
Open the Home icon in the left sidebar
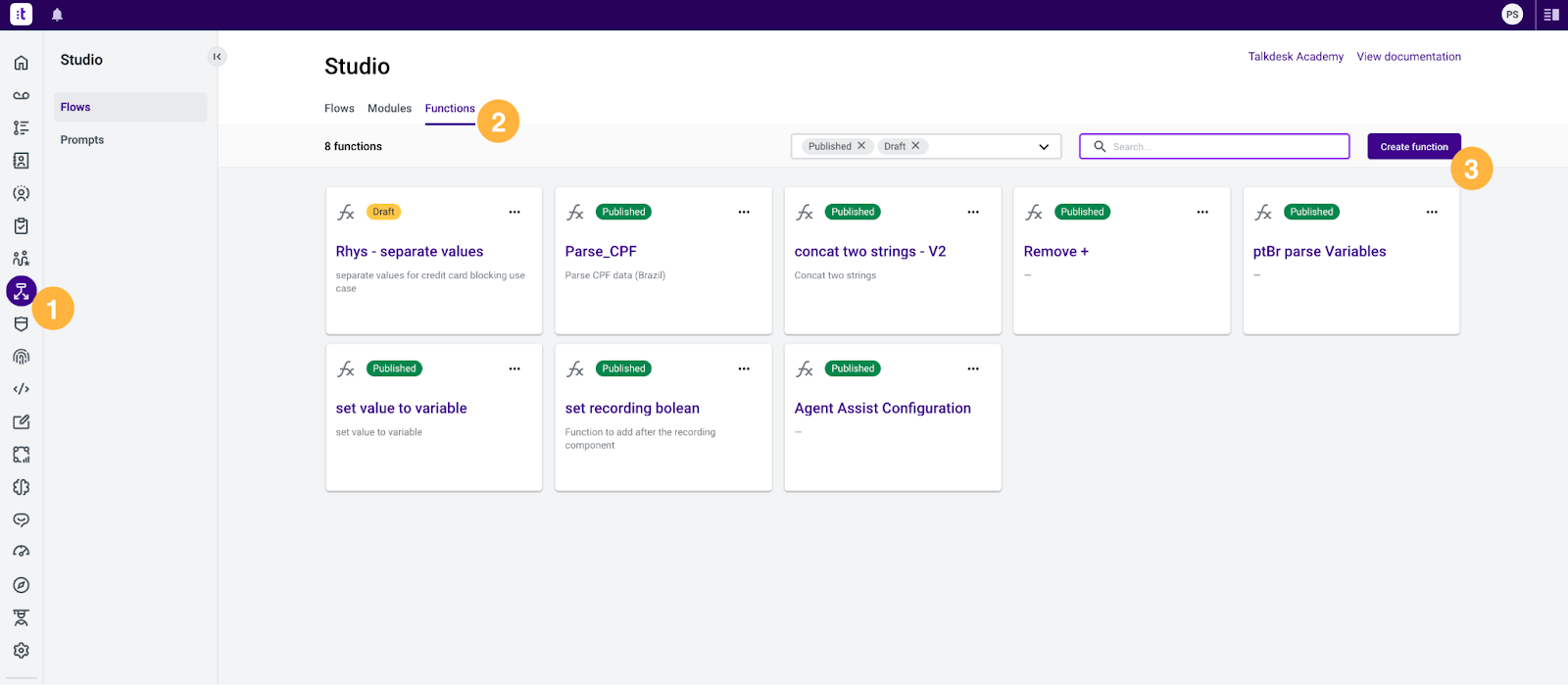tap(21, 63)
